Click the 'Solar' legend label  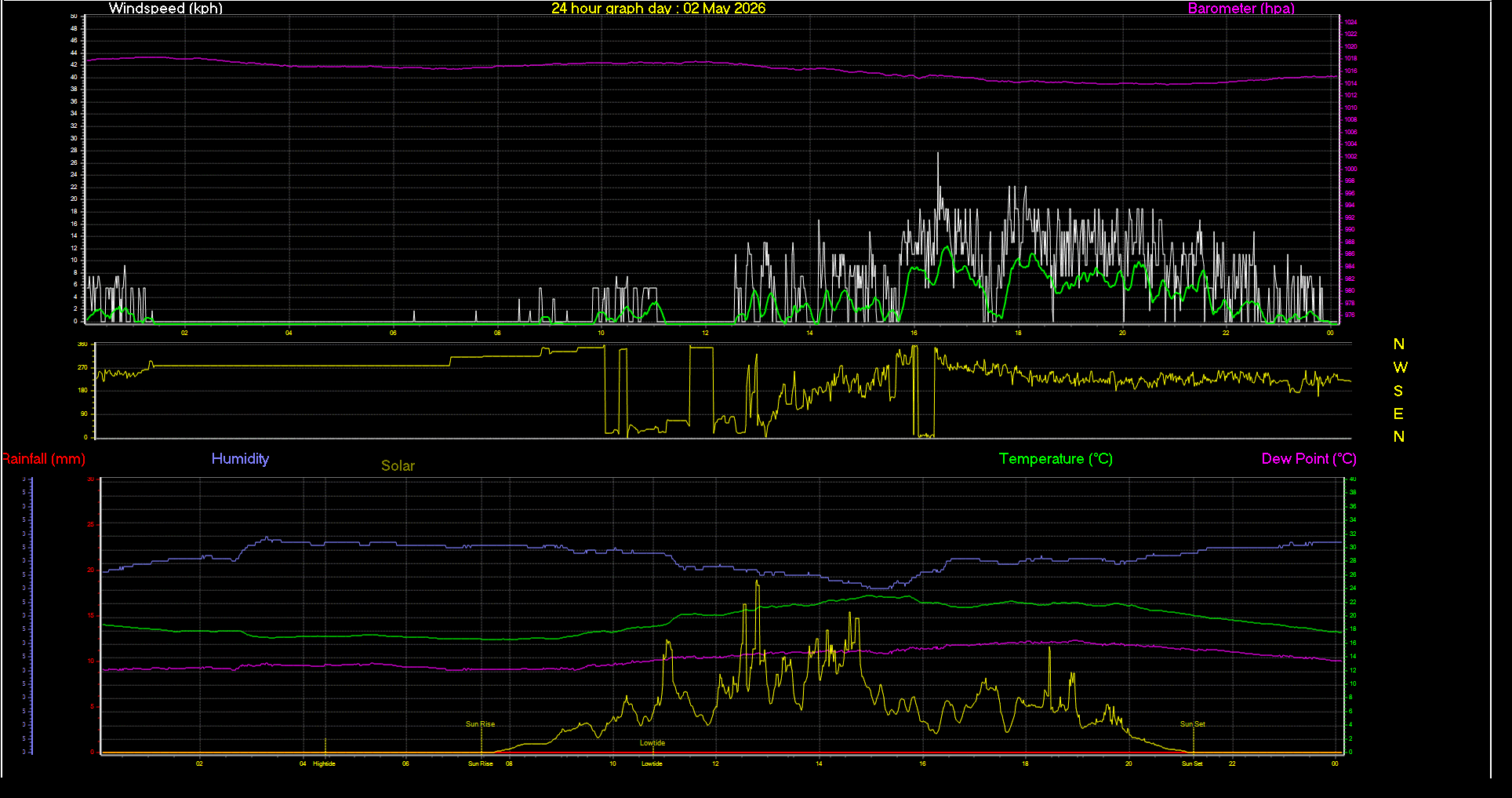(398, 465)
